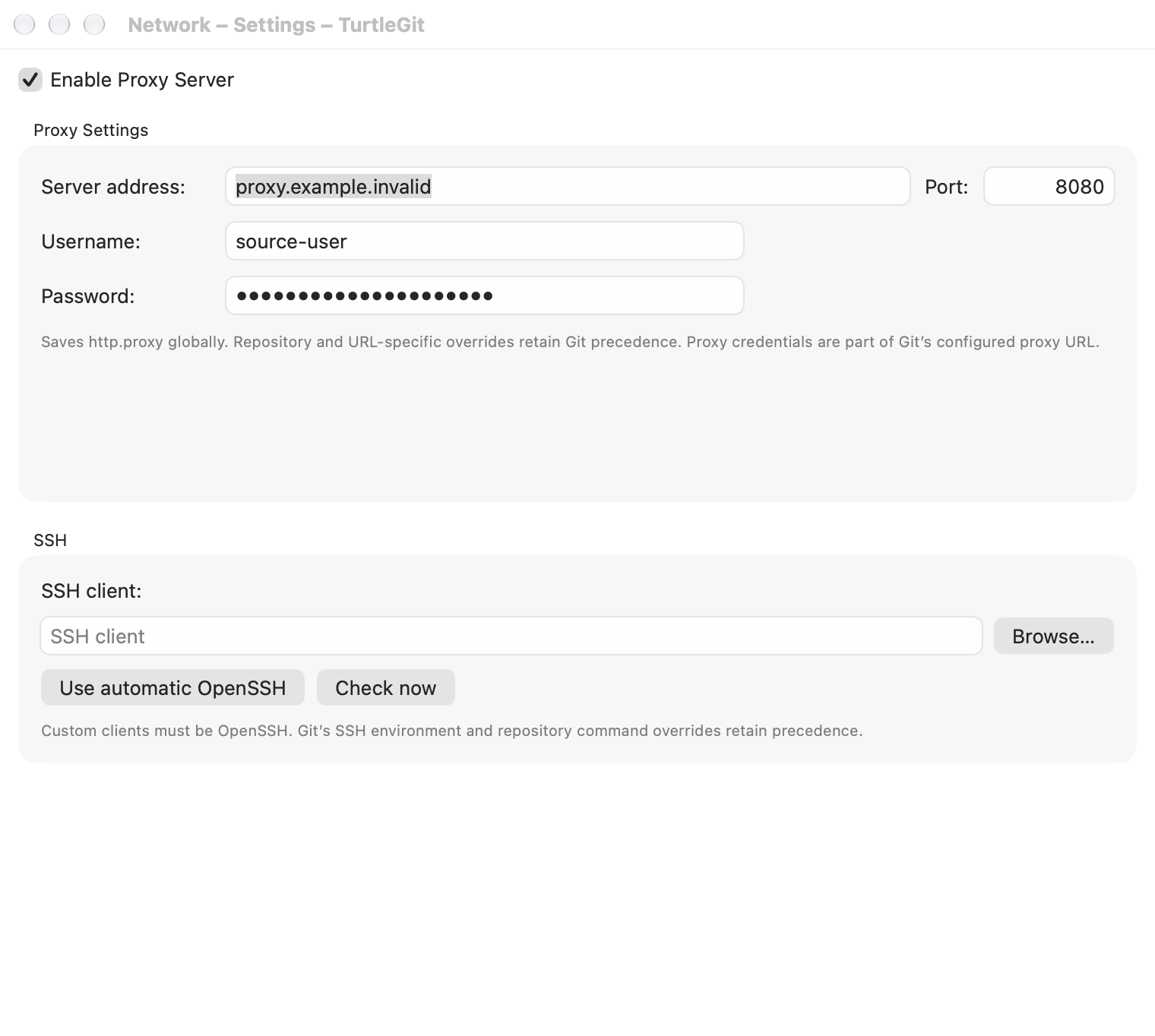Click the Use automatic OpenSSH button
This screenshot has height=1036, width=1155.
[172, 687]
